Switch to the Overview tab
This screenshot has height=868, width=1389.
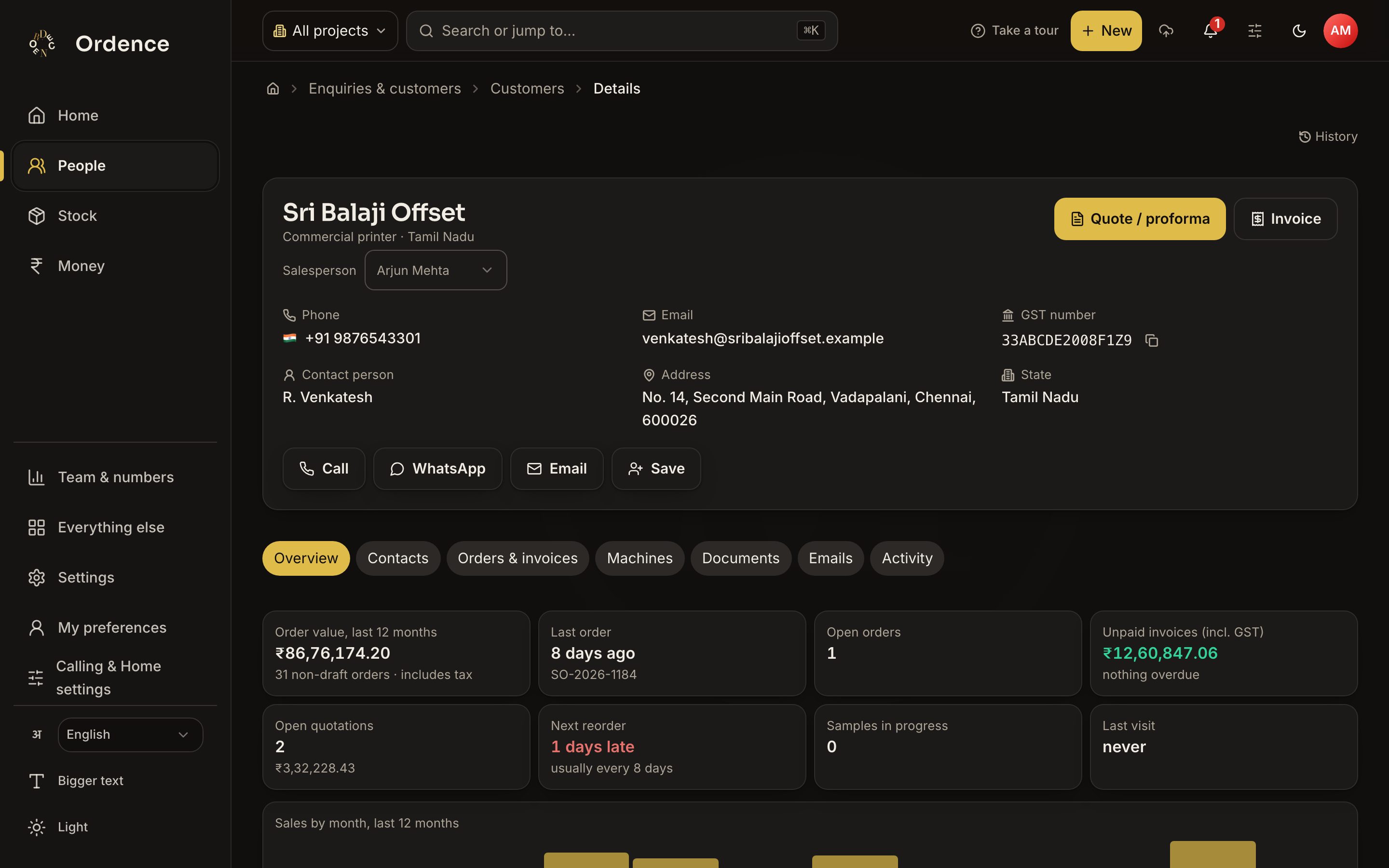[306, 558]
